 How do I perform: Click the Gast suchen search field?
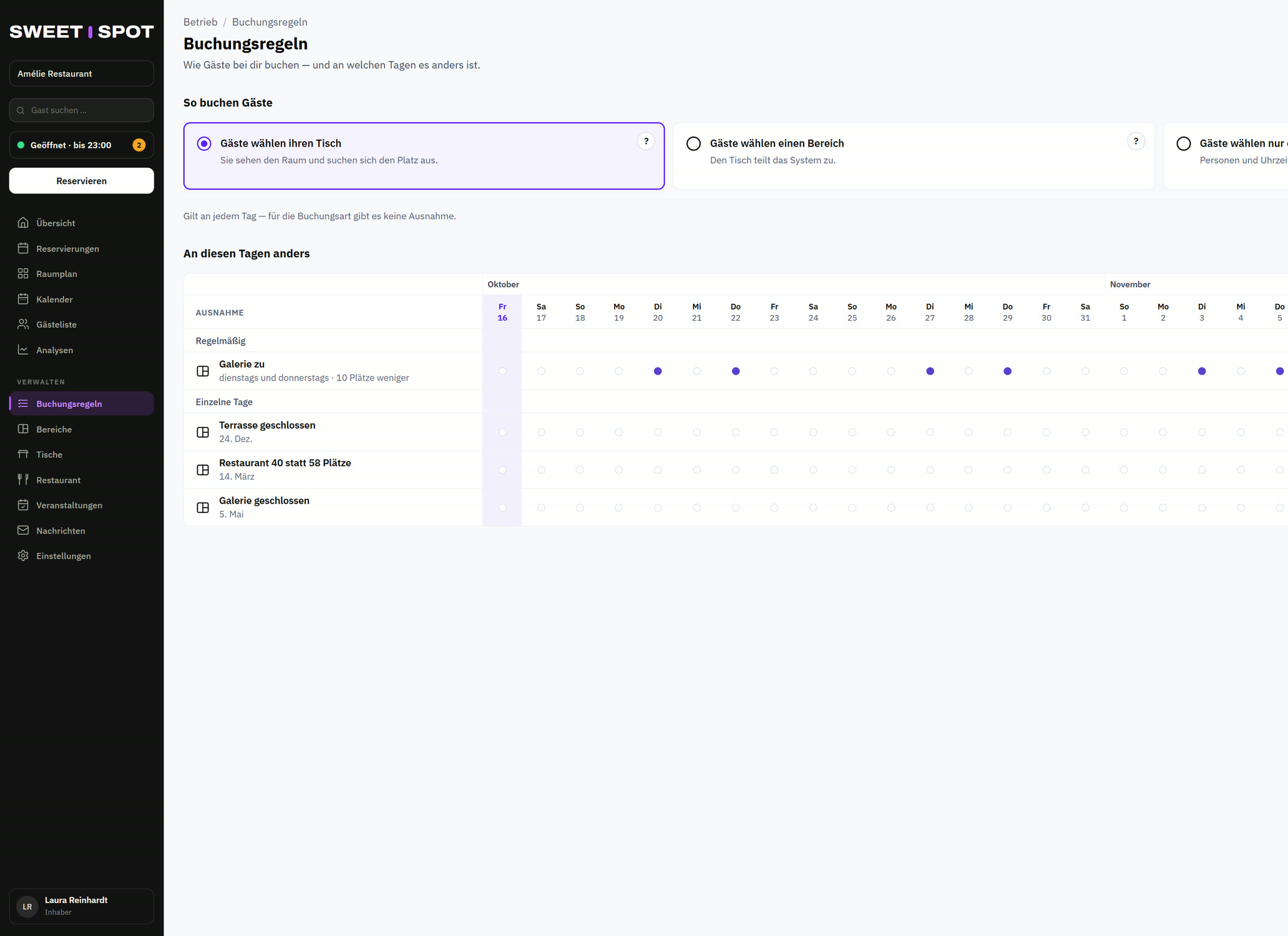pos(82,110)
